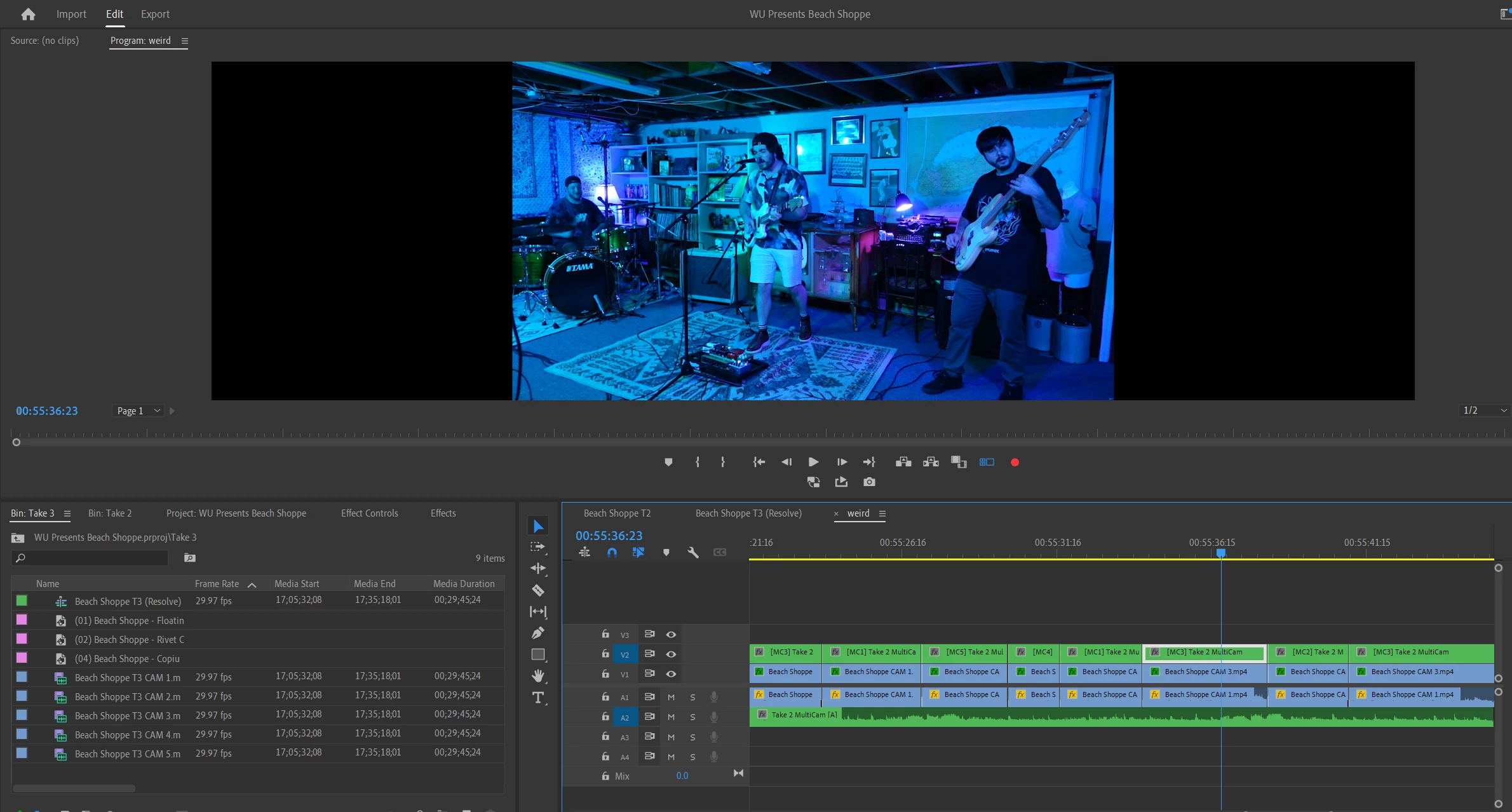This screenshot has width=1512, height=812.
Task: Mute audio track A1
Action: pyautogui.click(x=671, y=697)
